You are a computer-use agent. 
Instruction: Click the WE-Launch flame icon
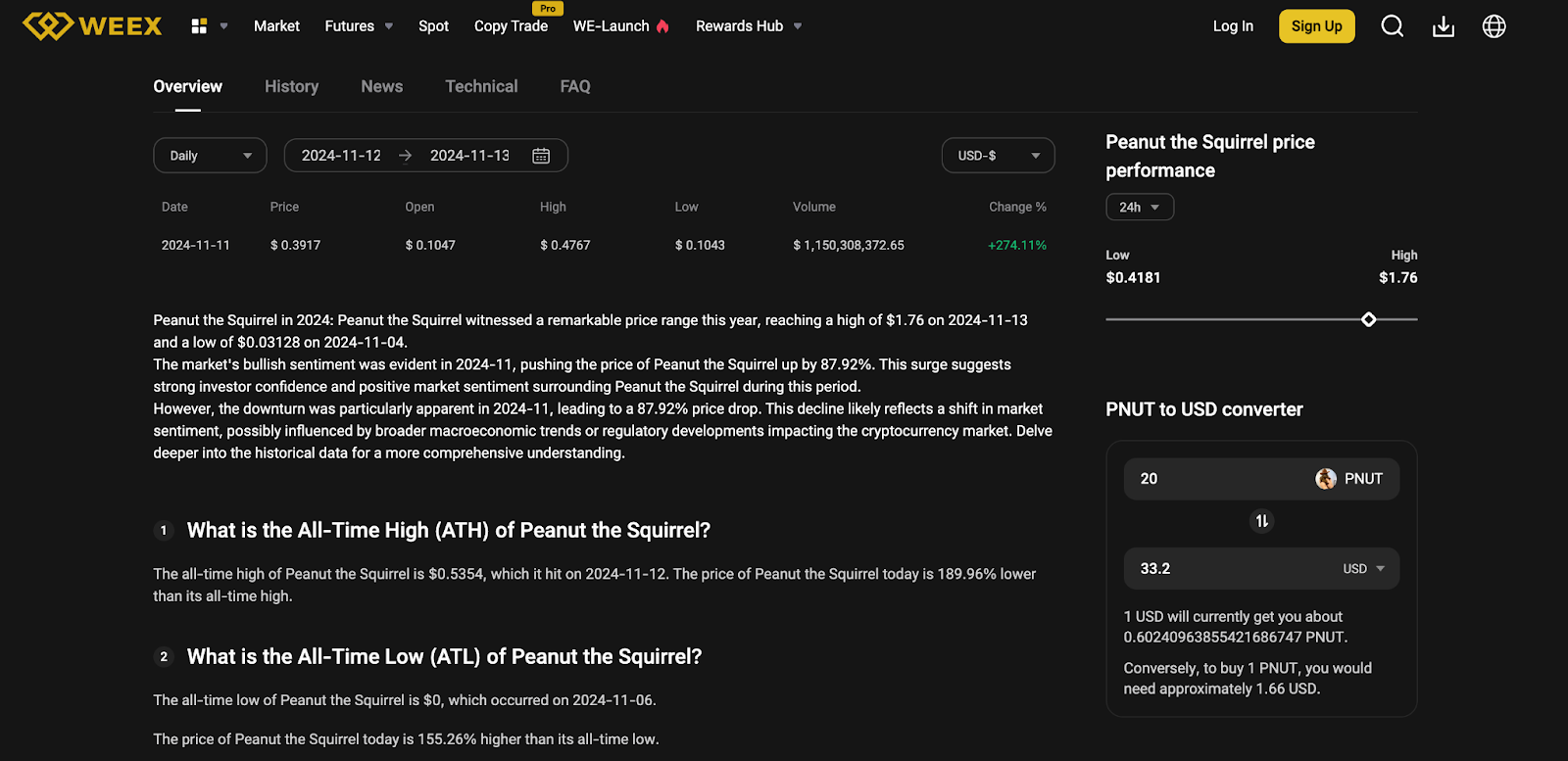click(662, 26)
